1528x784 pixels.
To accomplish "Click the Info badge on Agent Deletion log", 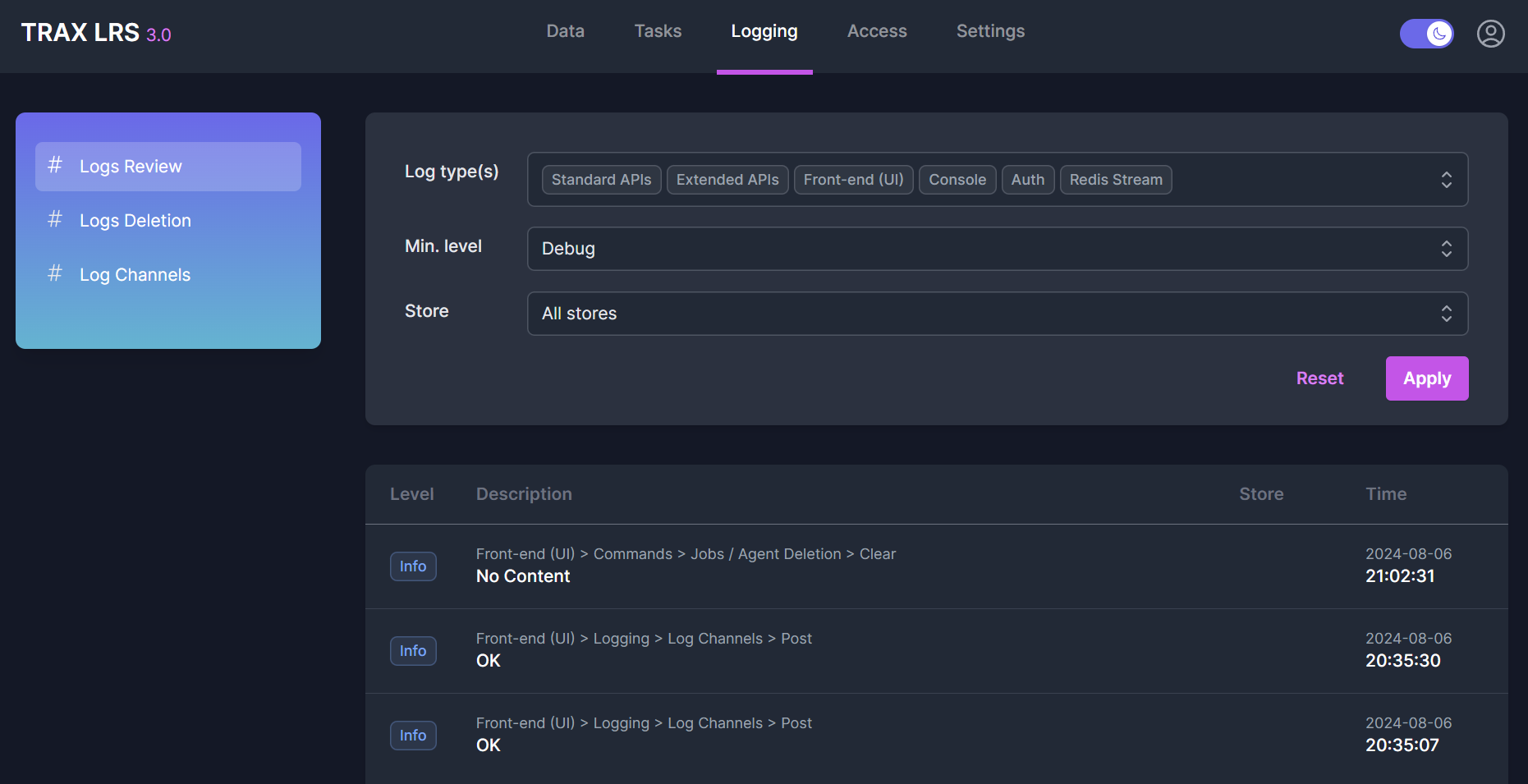I will (x=413, y=566).
